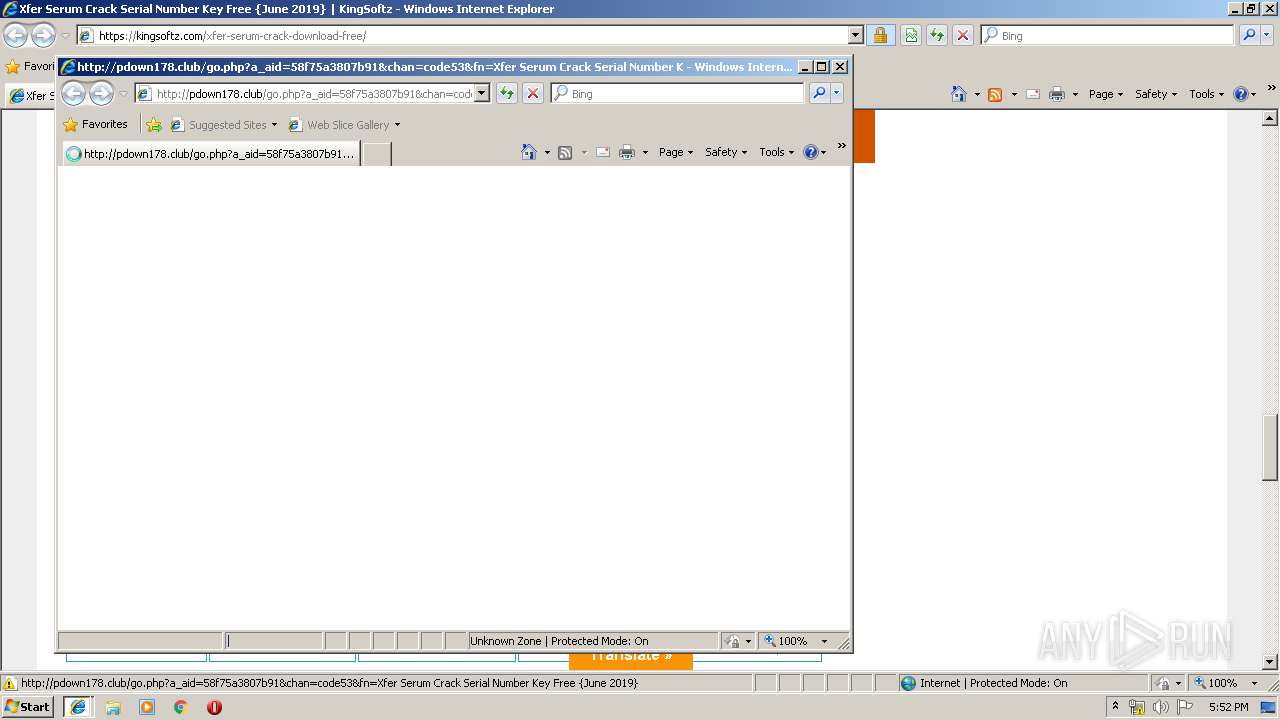Open a new tab in popup window
The height and width of the screenshot is (720, 1280).
coord(376,154)
